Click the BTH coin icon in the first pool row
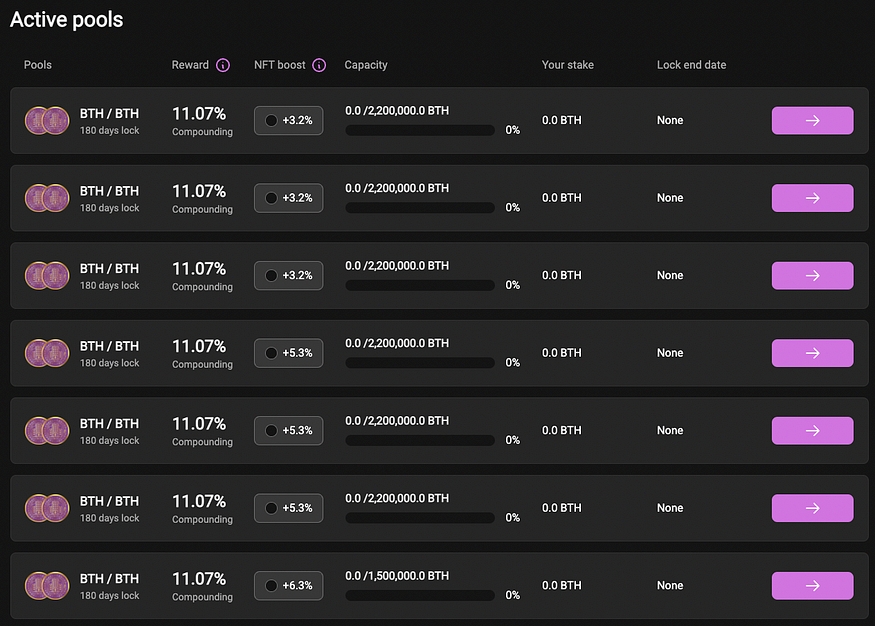The width and height of the screenshot is (875, 626). [46, 120]
